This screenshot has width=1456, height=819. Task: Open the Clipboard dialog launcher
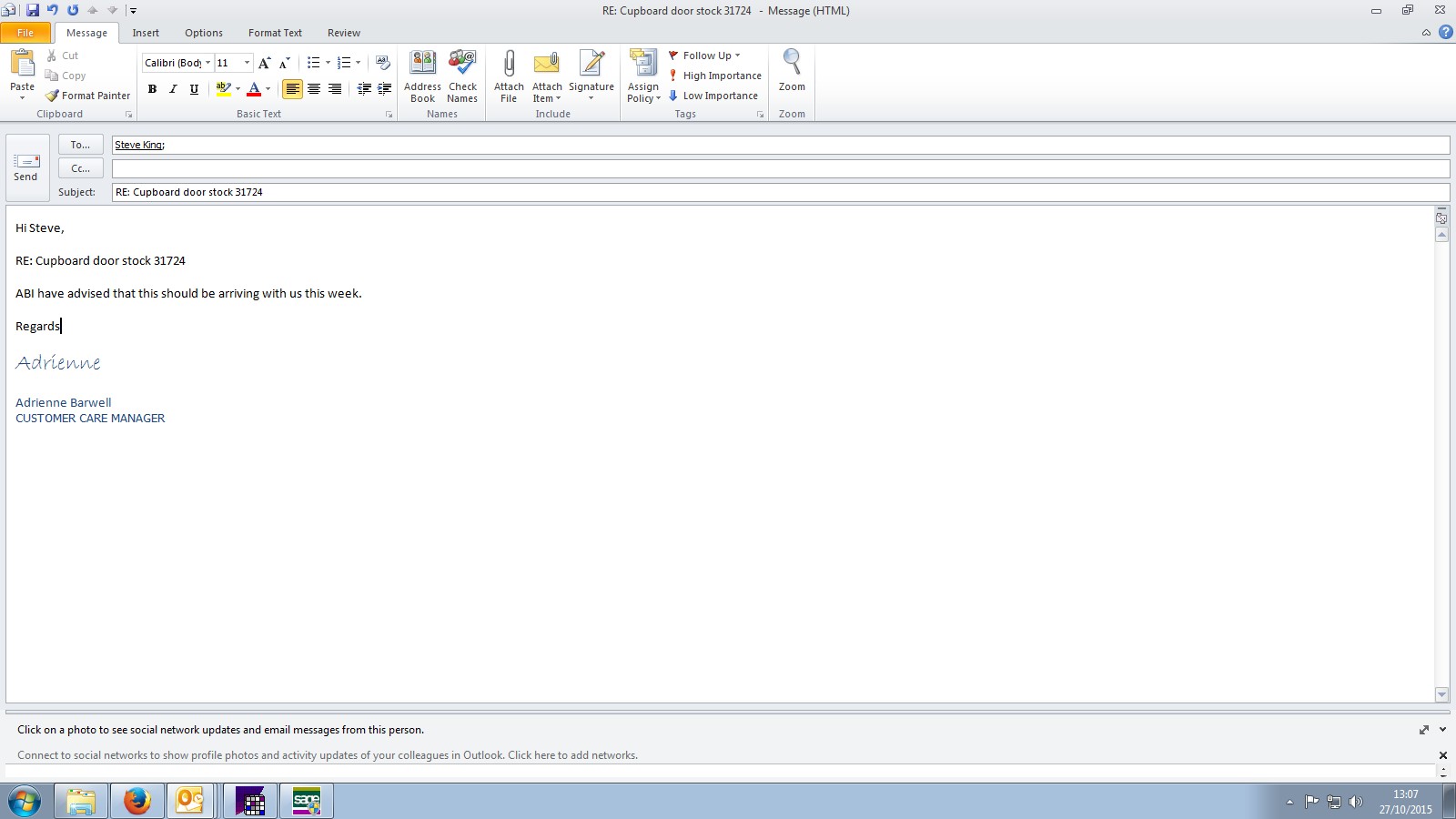point(128,115)
